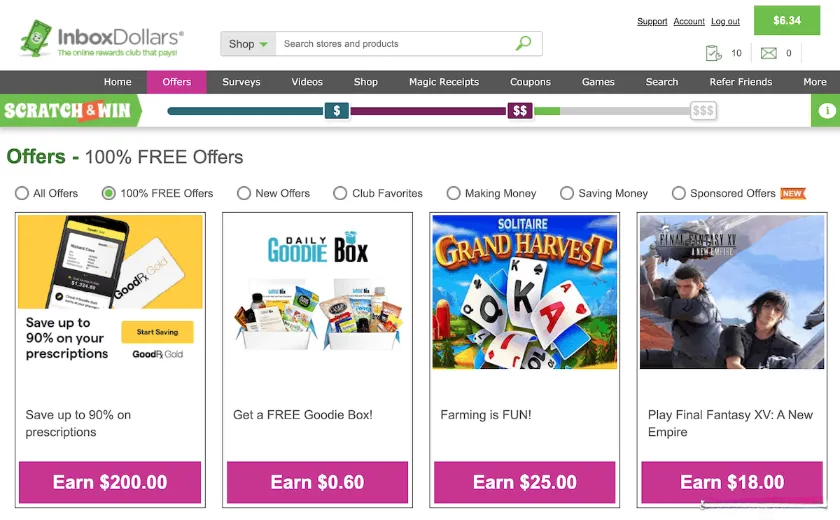Screen dimensions: 840x520
Task: Click the single dollar scratch marker
Action: [337, 111]
